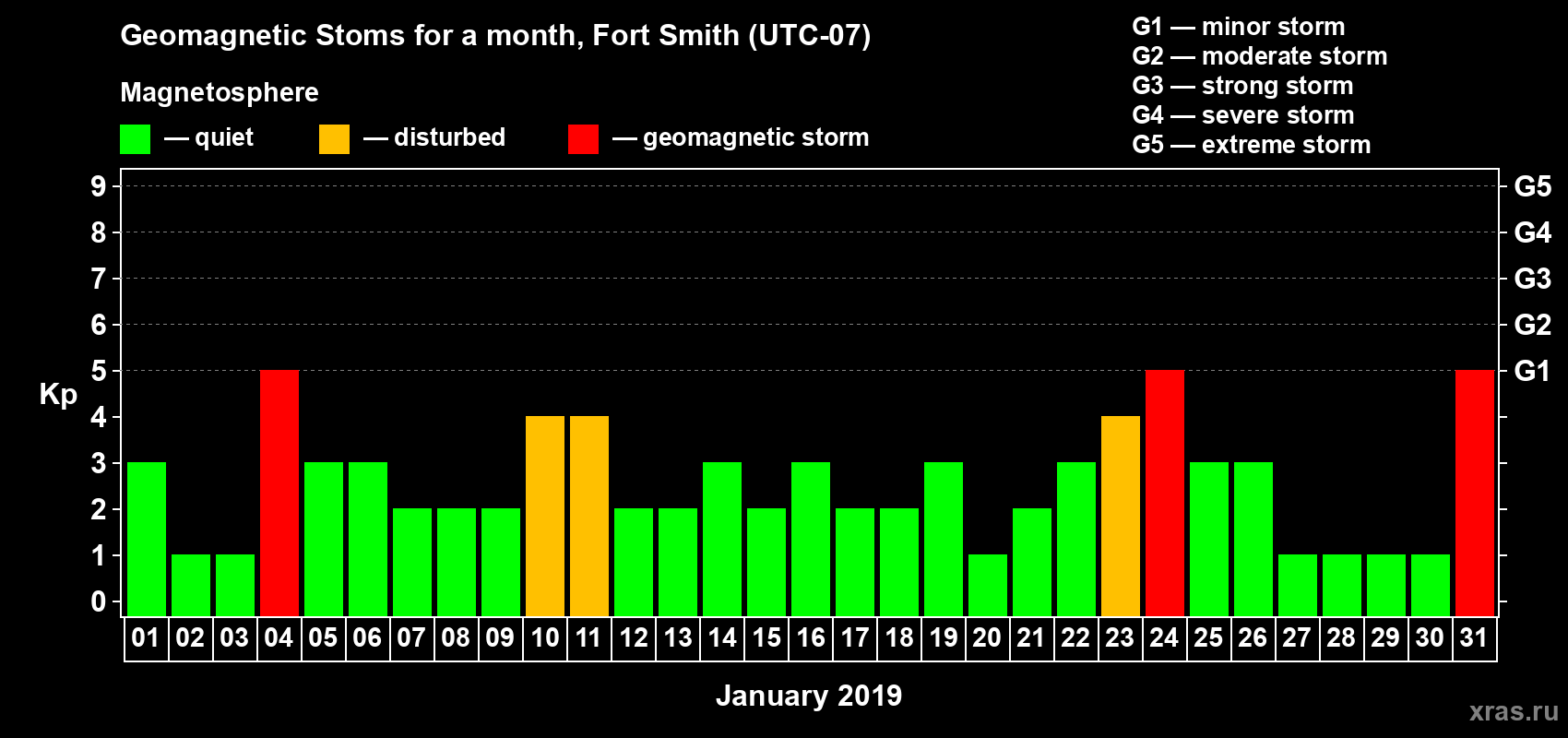The image size is (1568, 738).
Task: Click day label 15 on the axis
Action: coord(766,637)
